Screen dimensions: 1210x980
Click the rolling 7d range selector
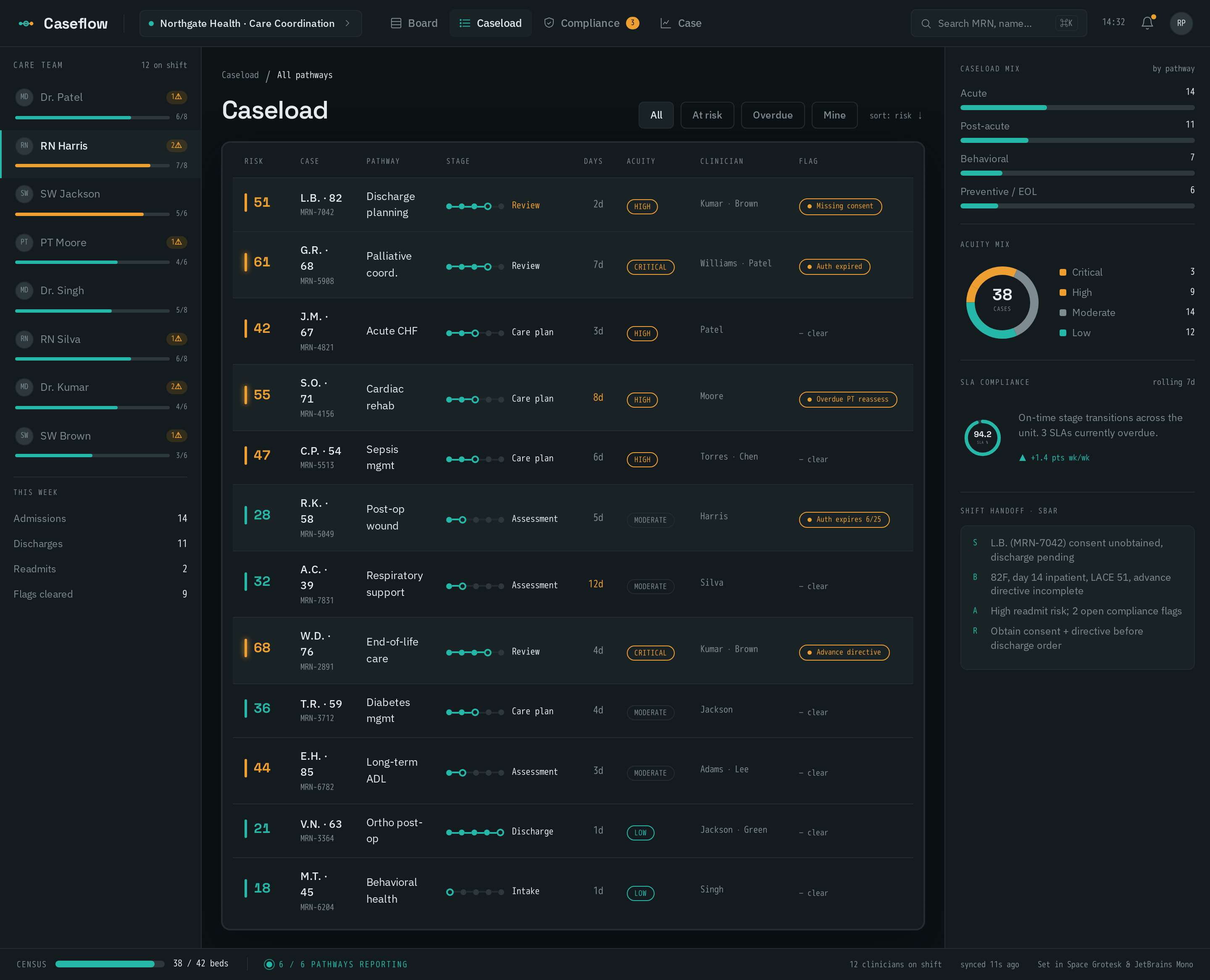click(x=1173, y=382)
